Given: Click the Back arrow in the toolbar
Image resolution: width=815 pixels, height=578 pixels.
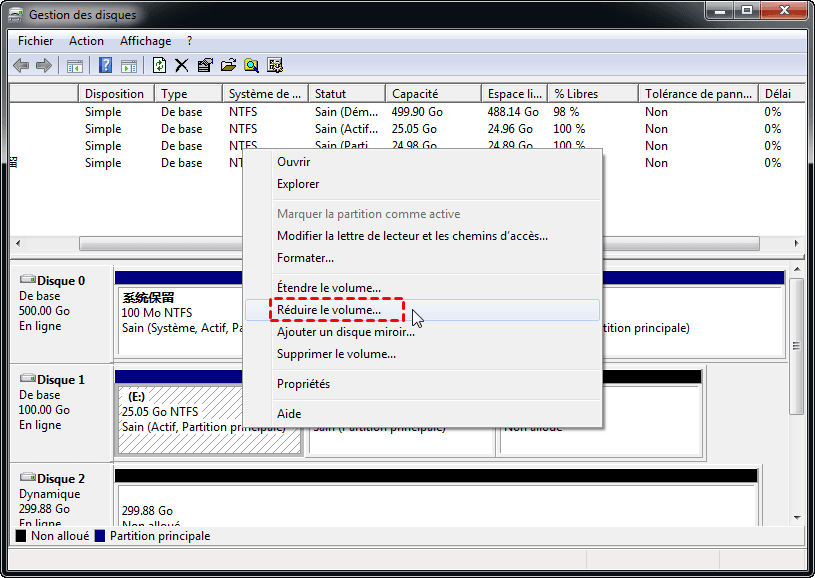Looking at the screenshot, I should pyautogui.click(x=21, y=65).
